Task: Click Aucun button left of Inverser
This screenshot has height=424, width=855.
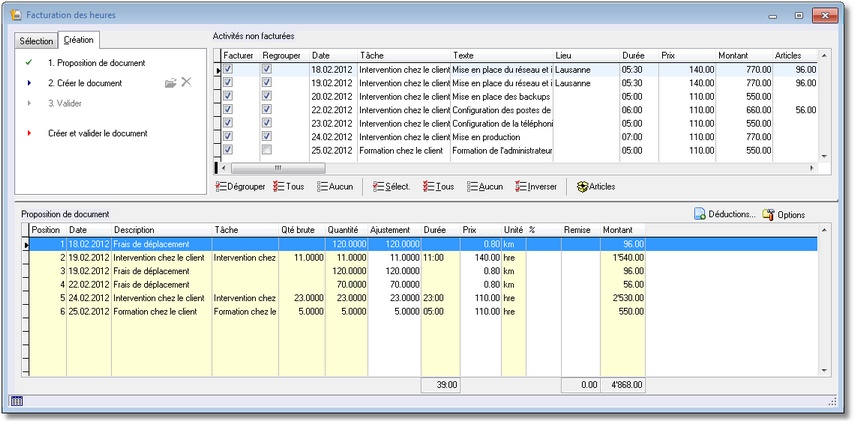Action: click(x=484, y=186)
